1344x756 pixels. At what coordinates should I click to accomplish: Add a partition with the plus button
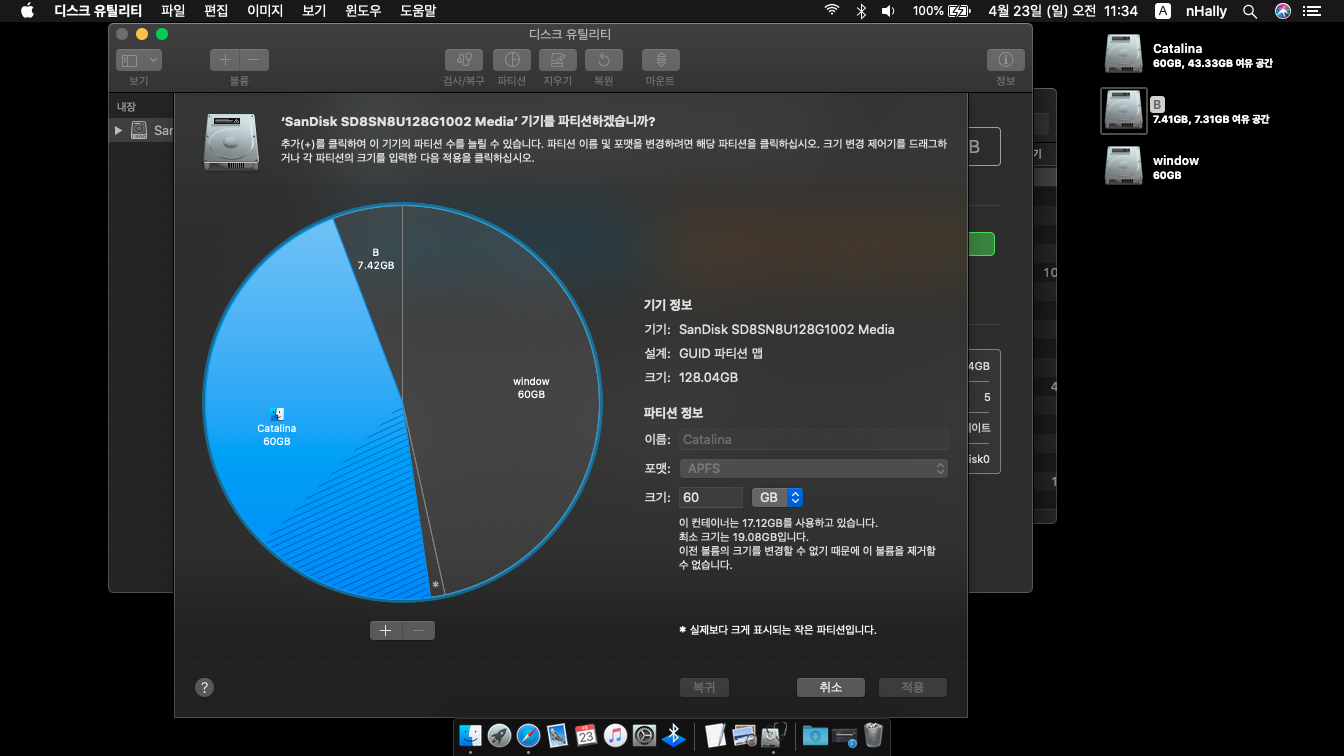point(386,630)
